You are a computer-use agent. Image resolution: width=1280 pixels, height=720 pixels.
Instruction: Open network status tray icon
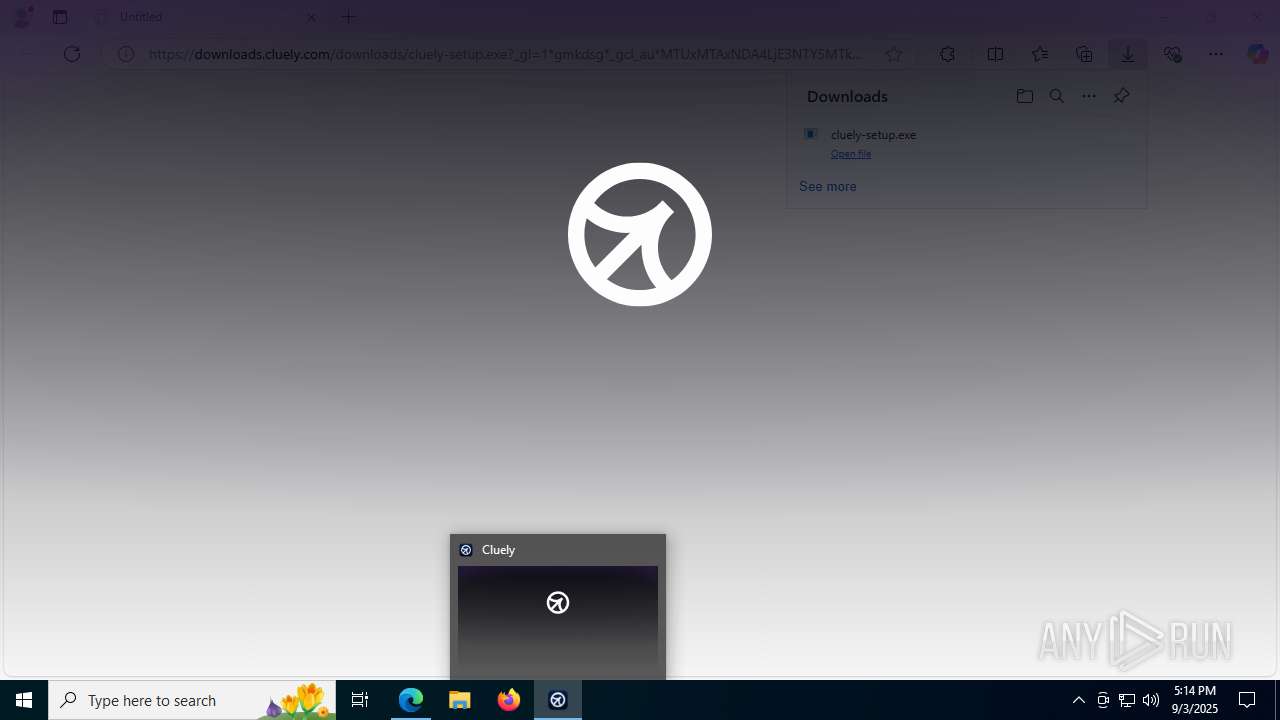[1127, 700]
